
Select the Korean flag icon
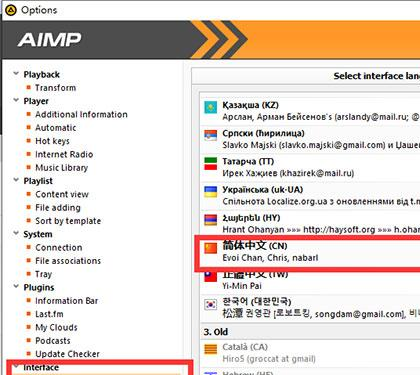pos(210,304)
